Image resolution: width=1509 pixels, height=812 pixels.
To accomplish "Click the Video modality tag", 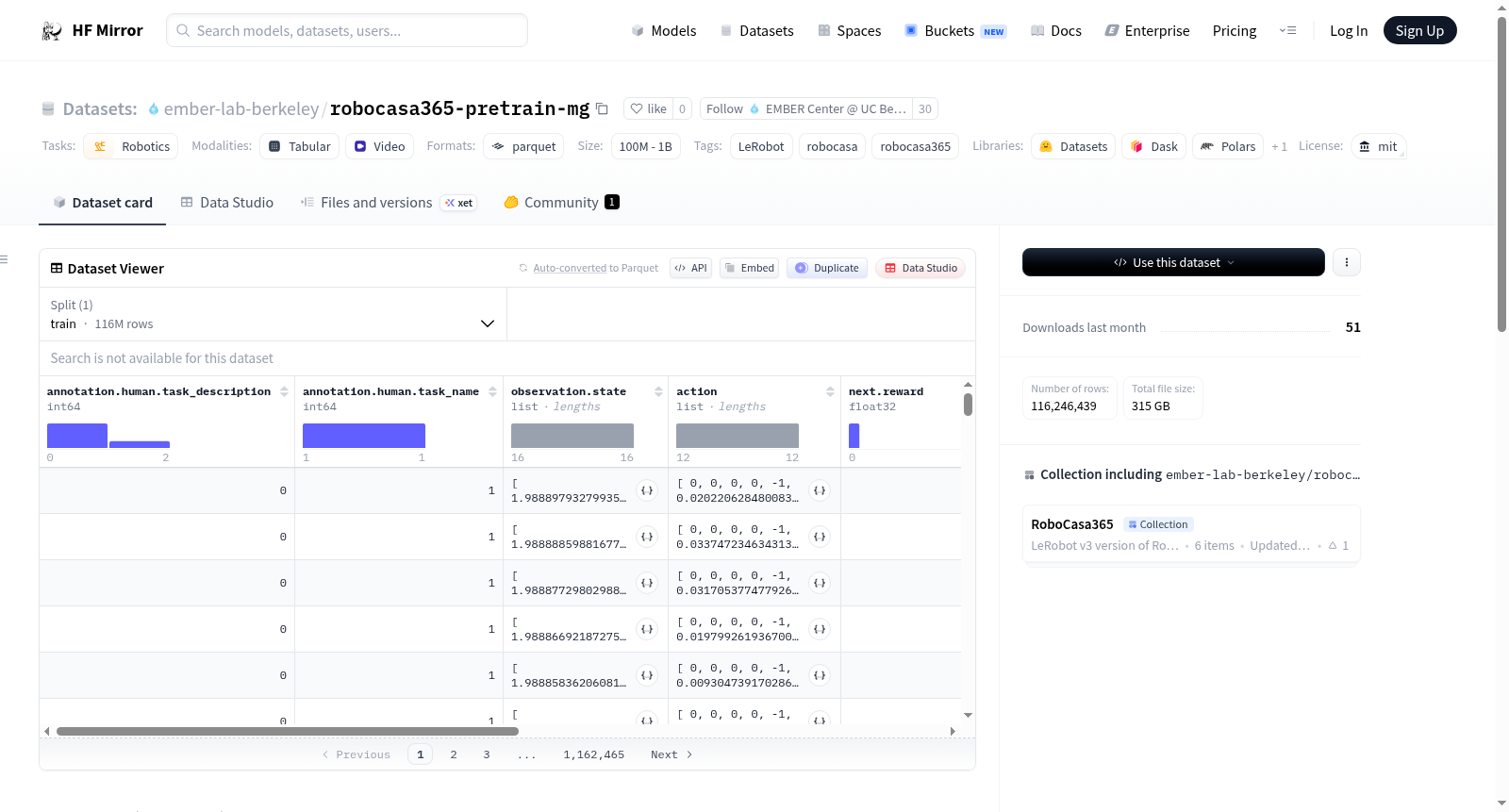I will click(x=379, y=146).
